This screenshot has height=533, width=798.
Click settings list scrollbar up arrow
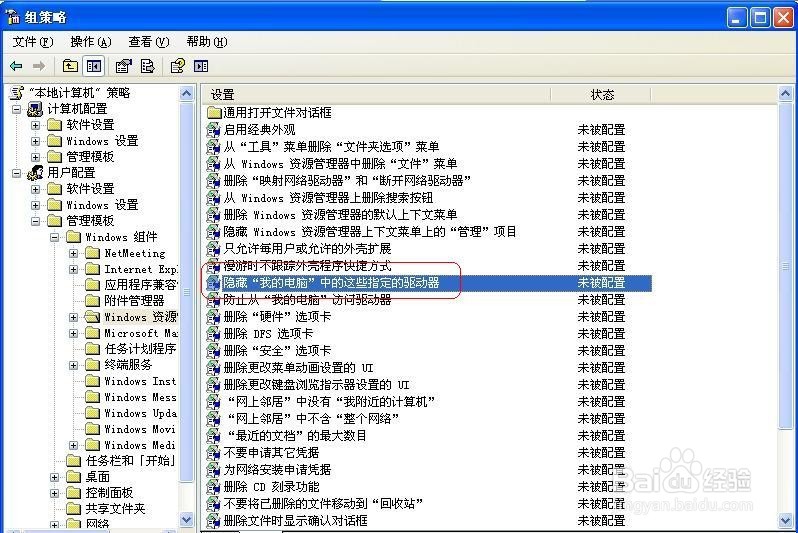coord(785,94)
